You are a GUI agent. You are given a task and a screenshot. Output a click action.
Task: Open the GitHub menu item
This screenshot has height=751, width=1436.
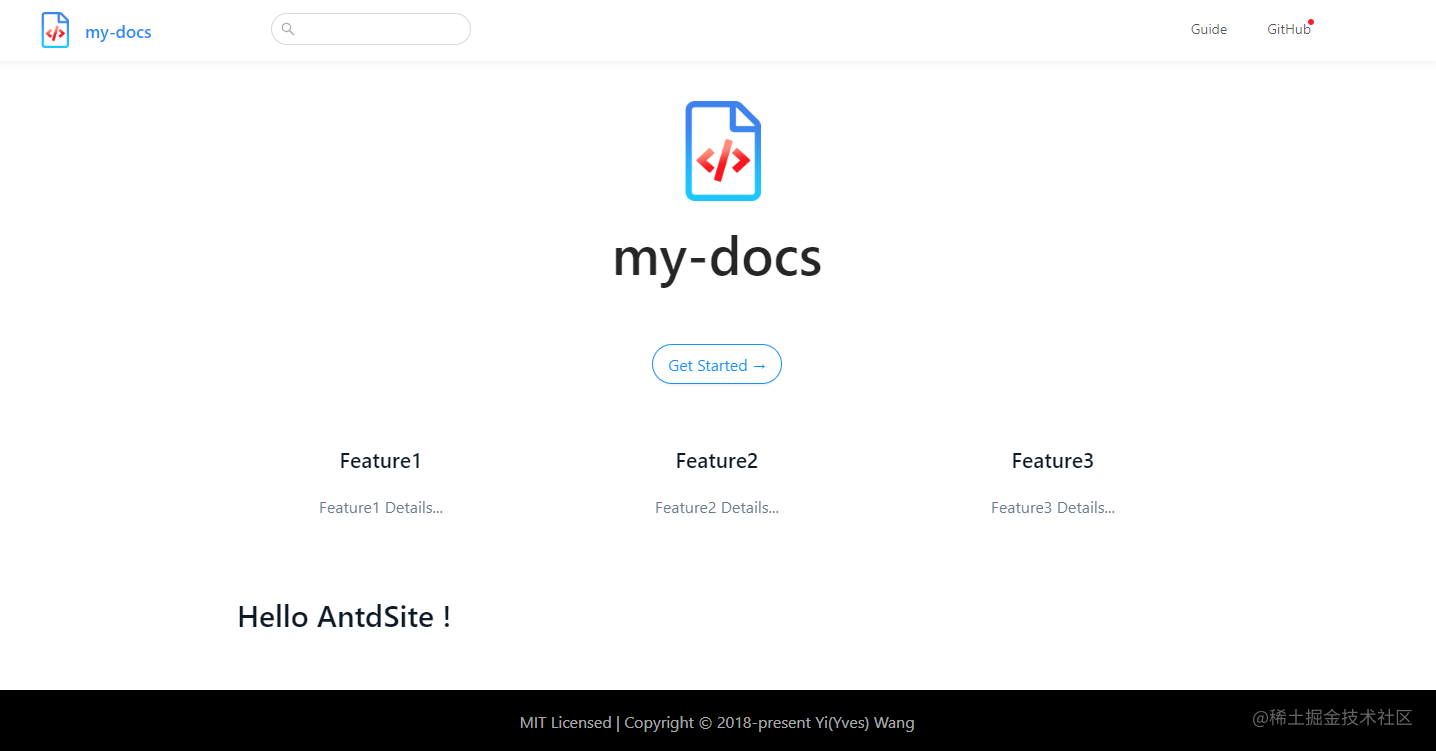coord(1287,29)
